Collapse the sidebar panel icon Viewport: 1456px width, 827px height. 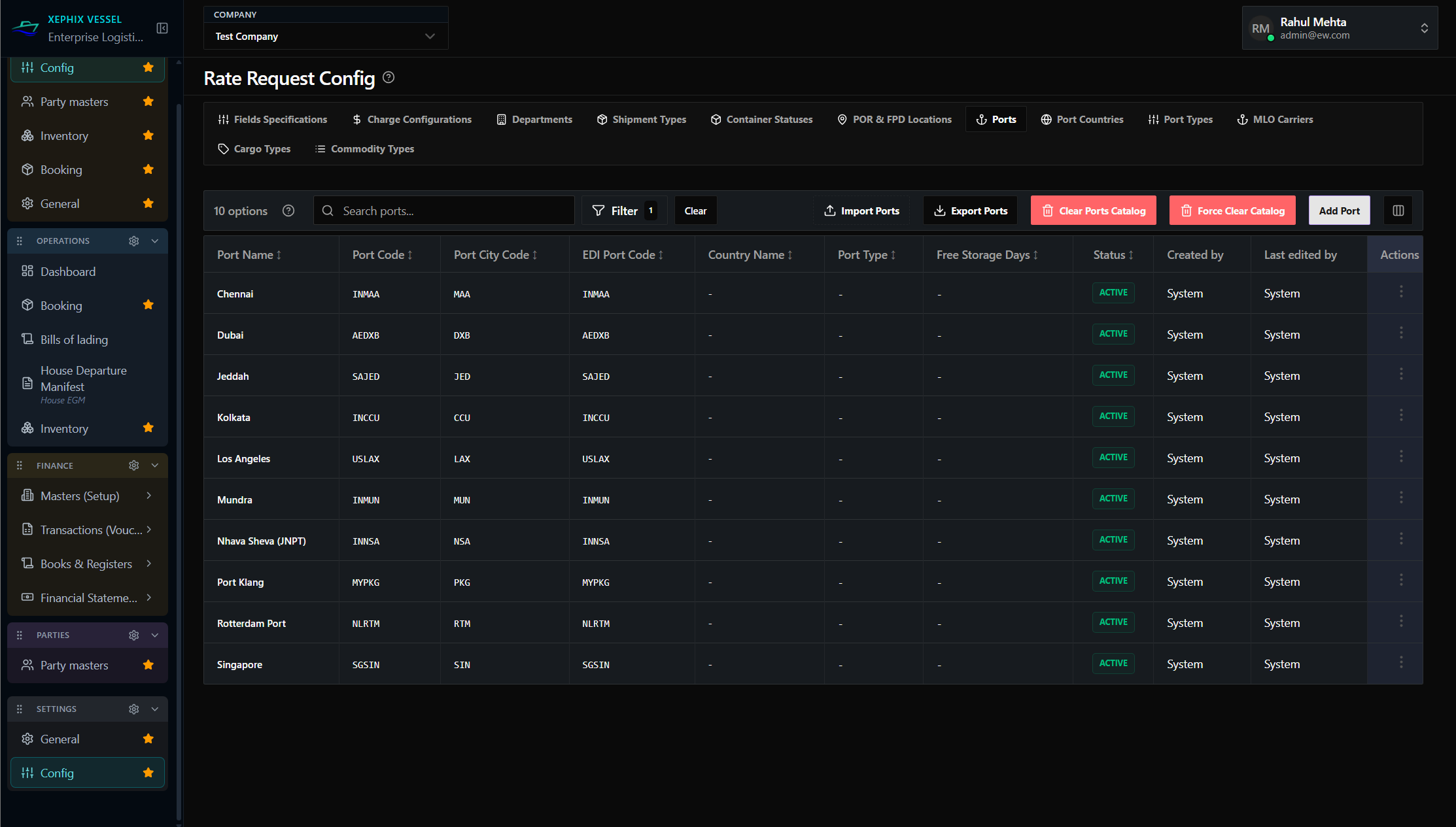point(162,28)
